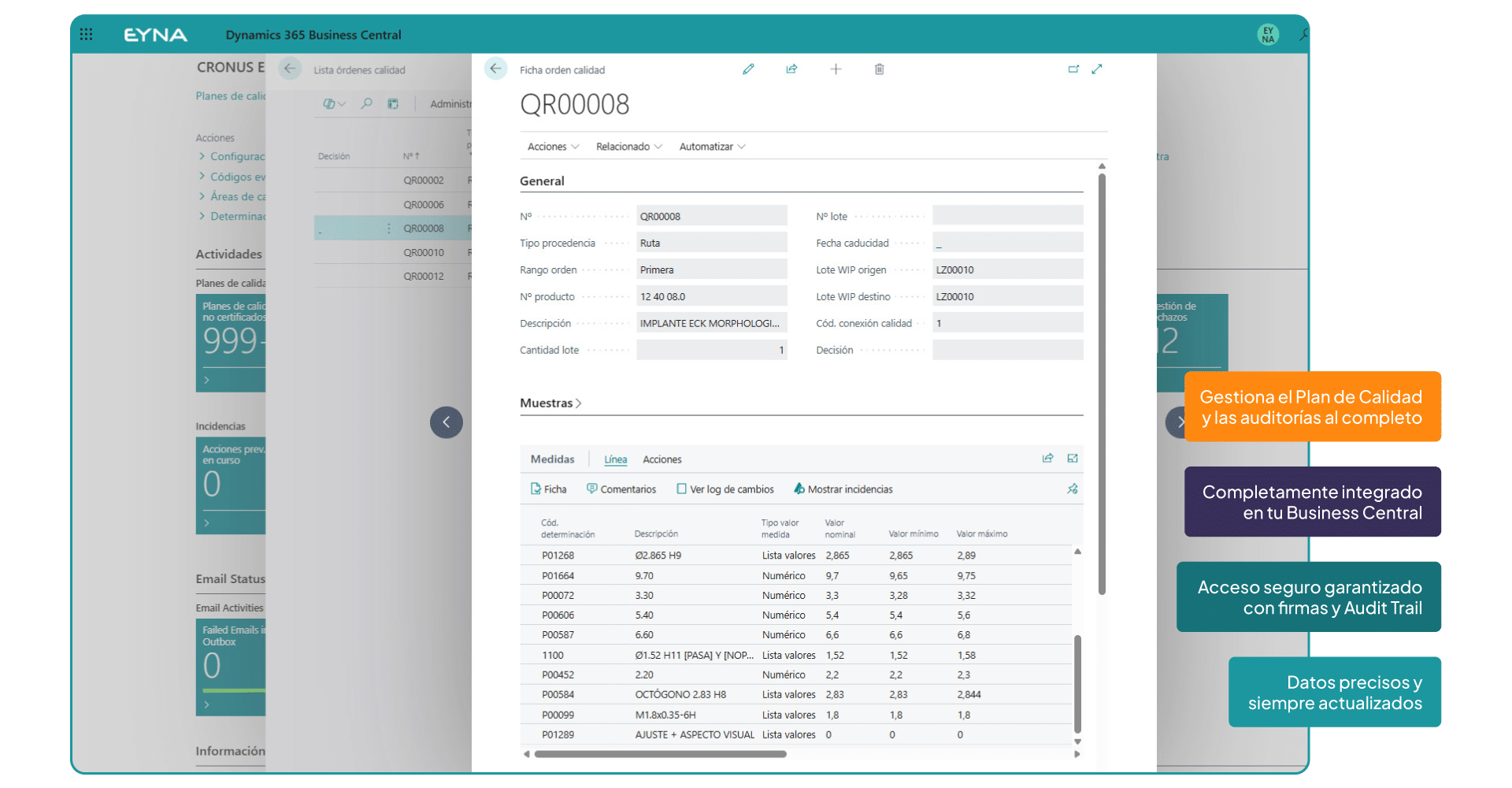Click the Tipo procedencia field showing Ruta
1512x788 pixels.
(x=712, y=243)
